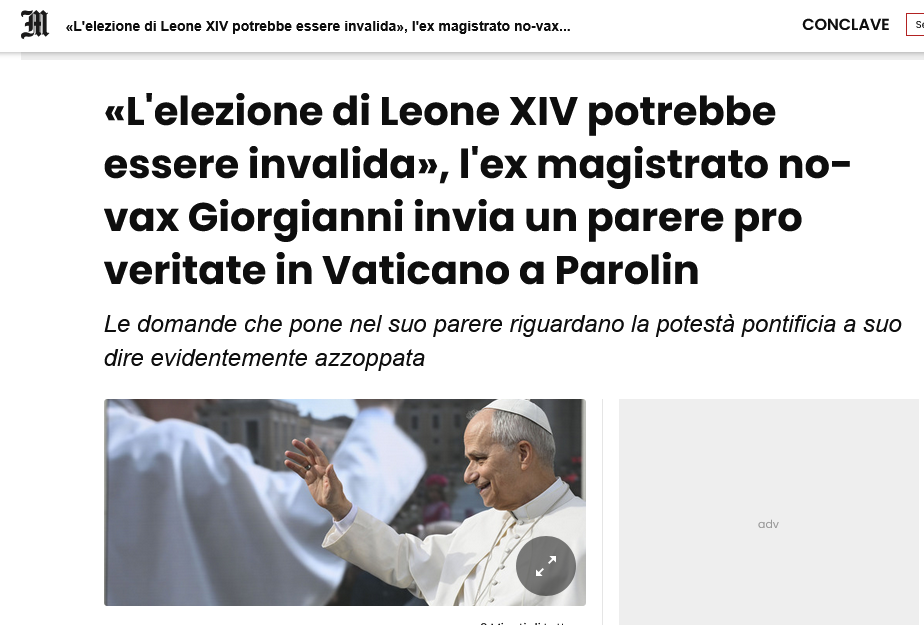Click the italic subtitle starting 'Le domande'
Screen dimensions: 924x625
[x=503, y=340]
